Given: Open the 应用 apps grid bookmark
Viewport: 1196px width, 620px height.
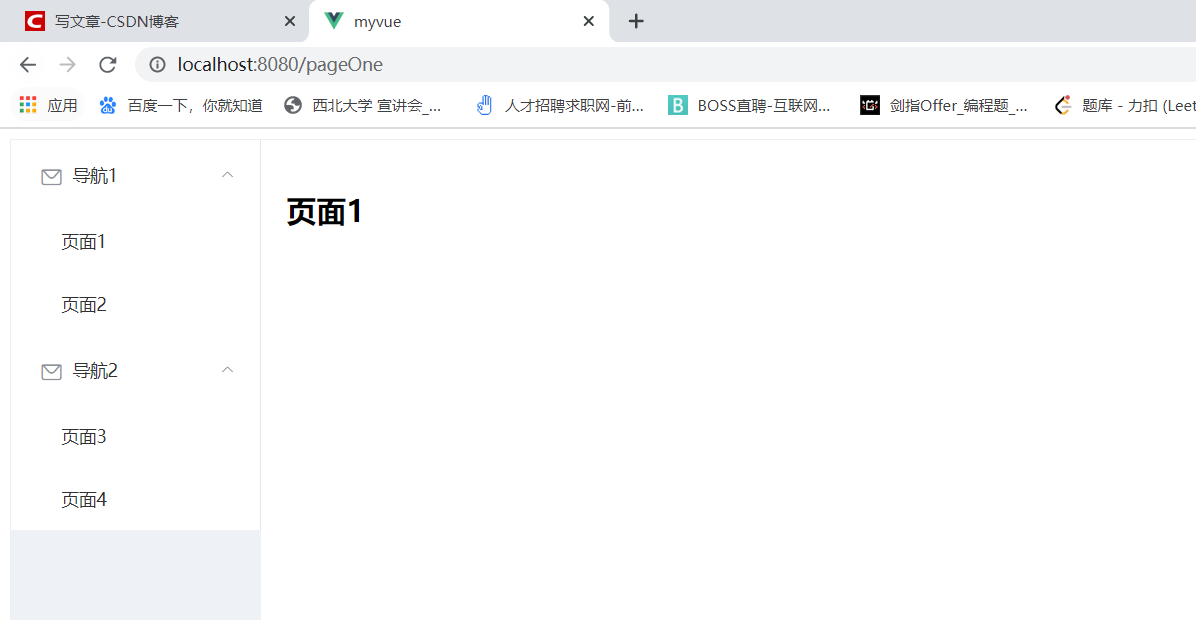Looking at the screenshot, I should (49, 105).
